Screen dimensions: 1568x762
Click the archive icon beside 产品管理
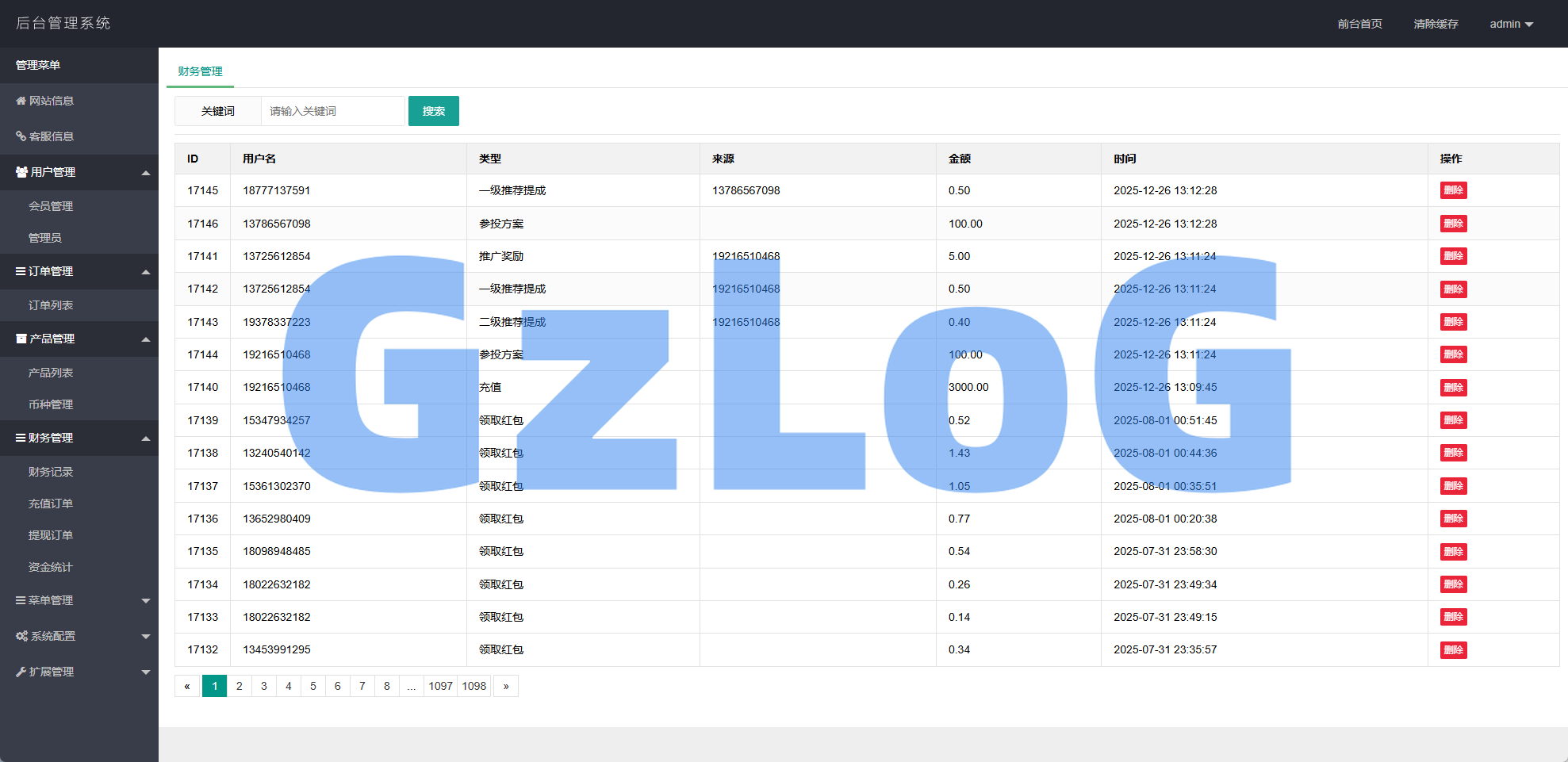21,339
